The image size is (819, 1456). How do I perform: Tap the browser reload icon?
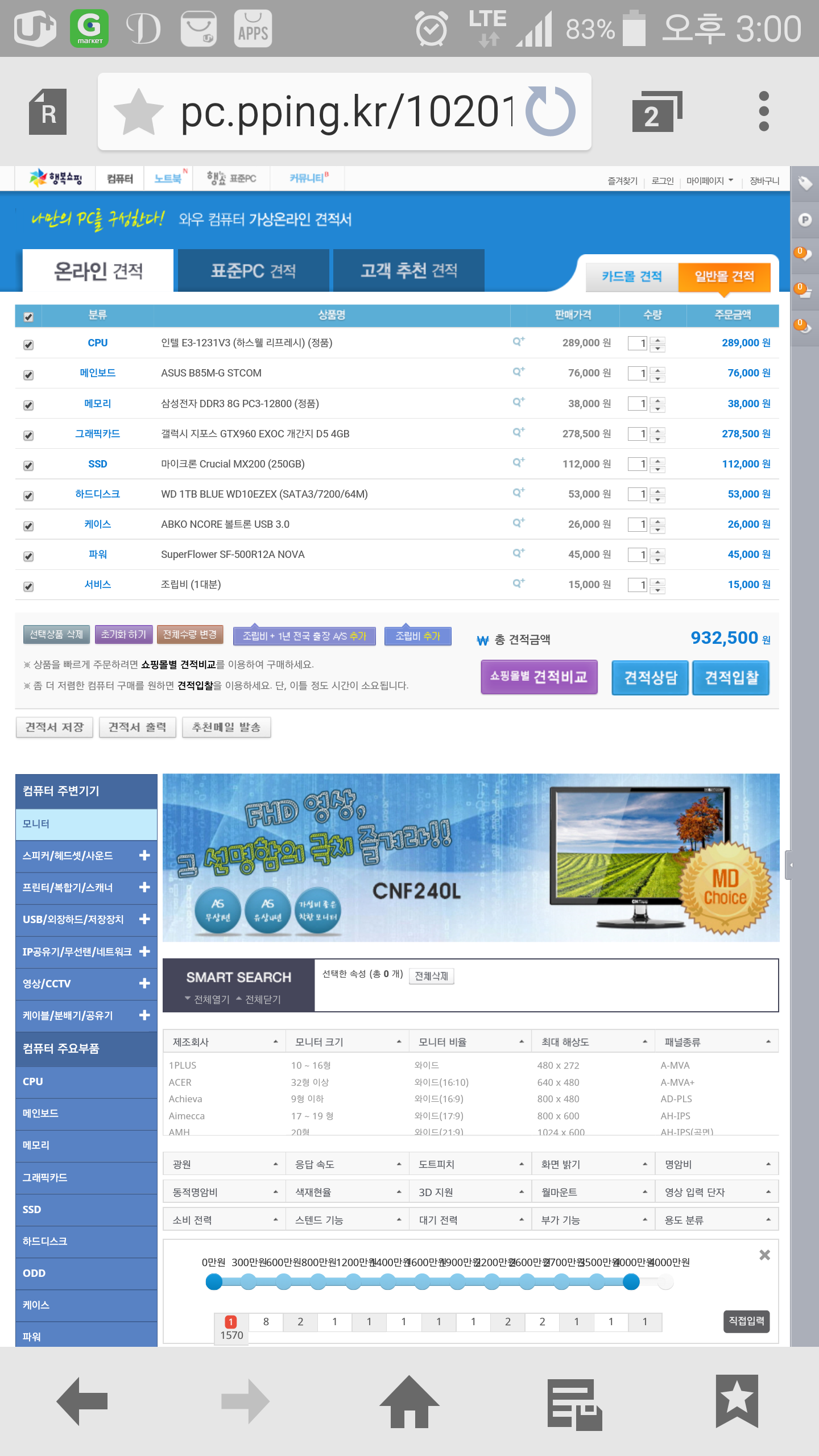click(x=550, y=111)
